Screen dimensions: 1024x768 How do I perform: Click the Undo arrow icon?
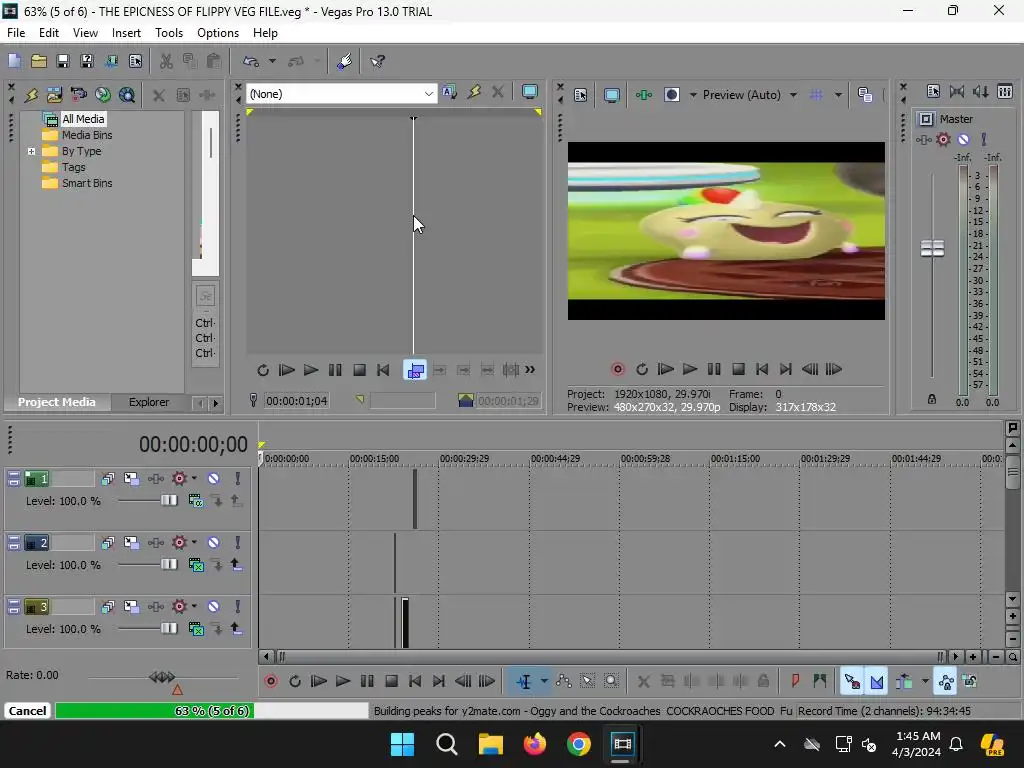pos(251,61)
